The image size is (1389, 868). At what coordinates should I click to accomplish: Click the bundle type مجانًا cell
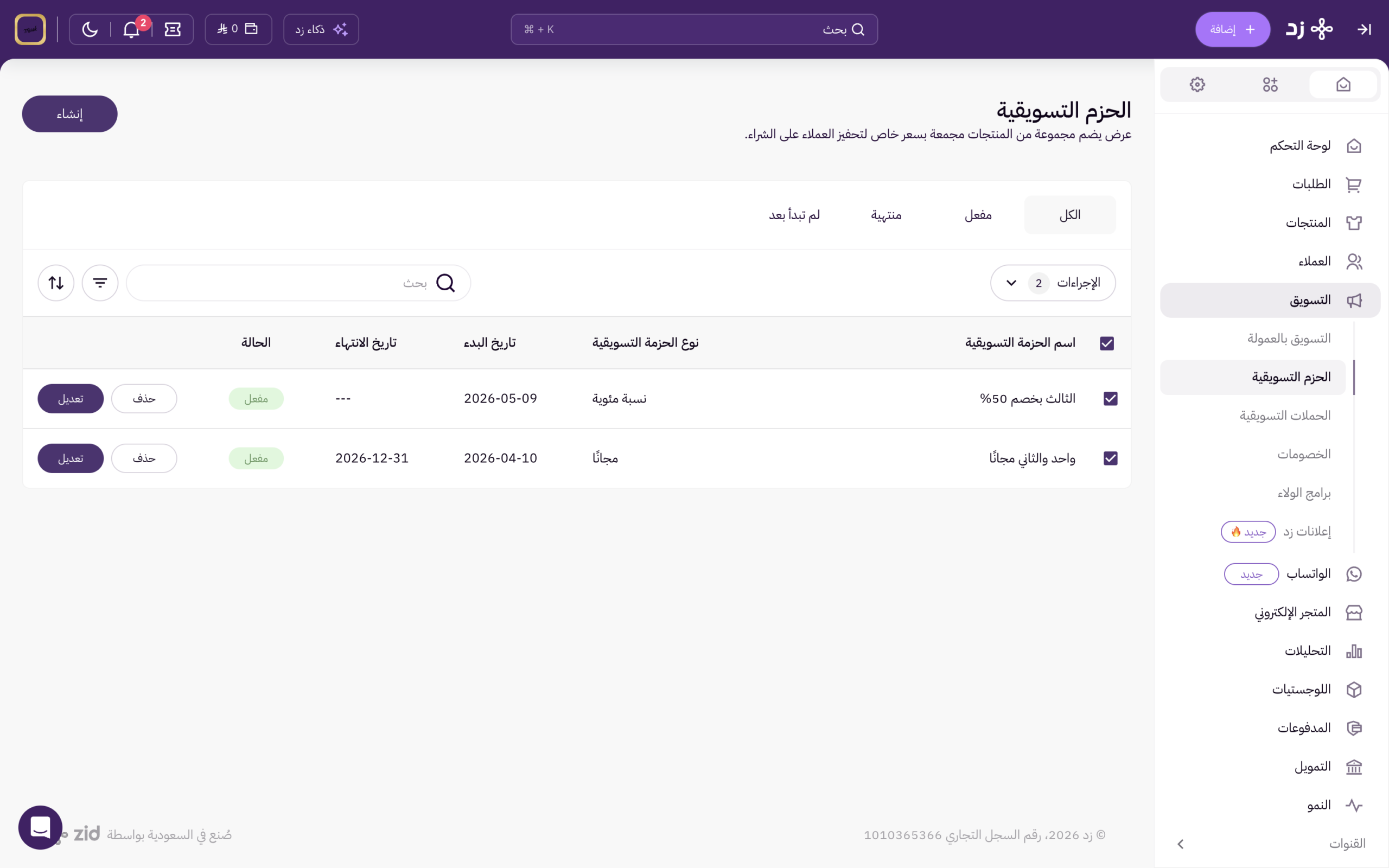(x=605, y=458)
